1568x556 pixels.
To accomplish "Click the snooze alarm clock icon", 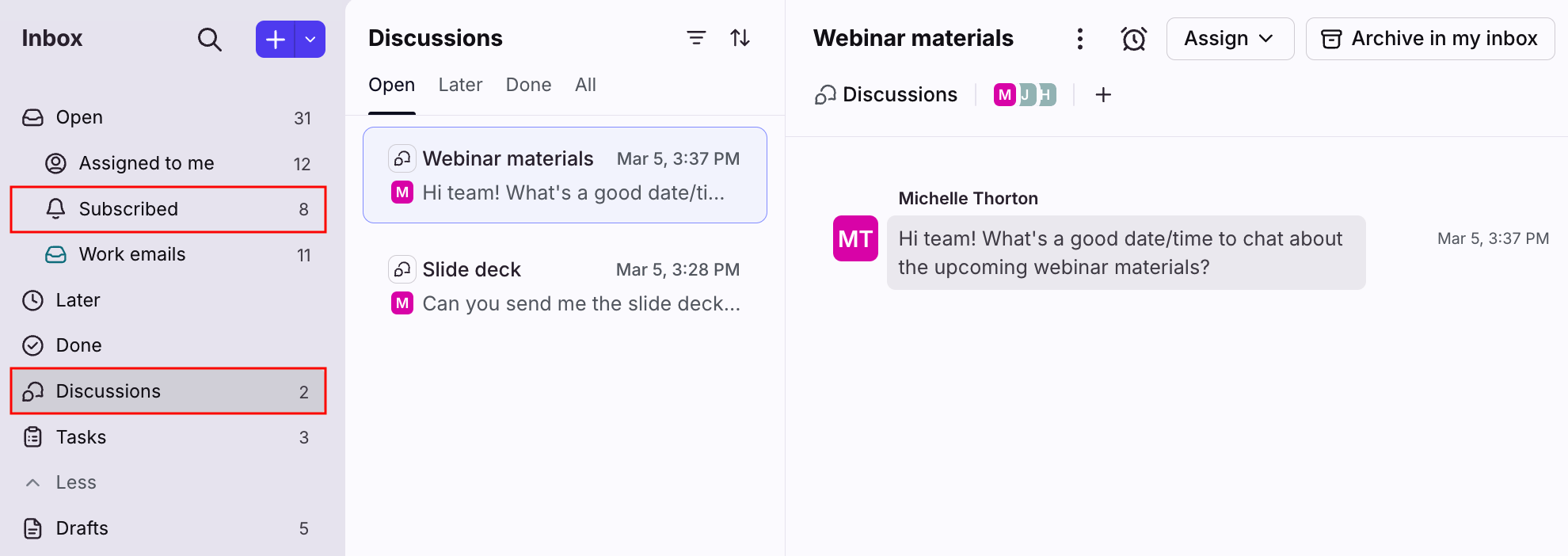I will [1133, 39].
